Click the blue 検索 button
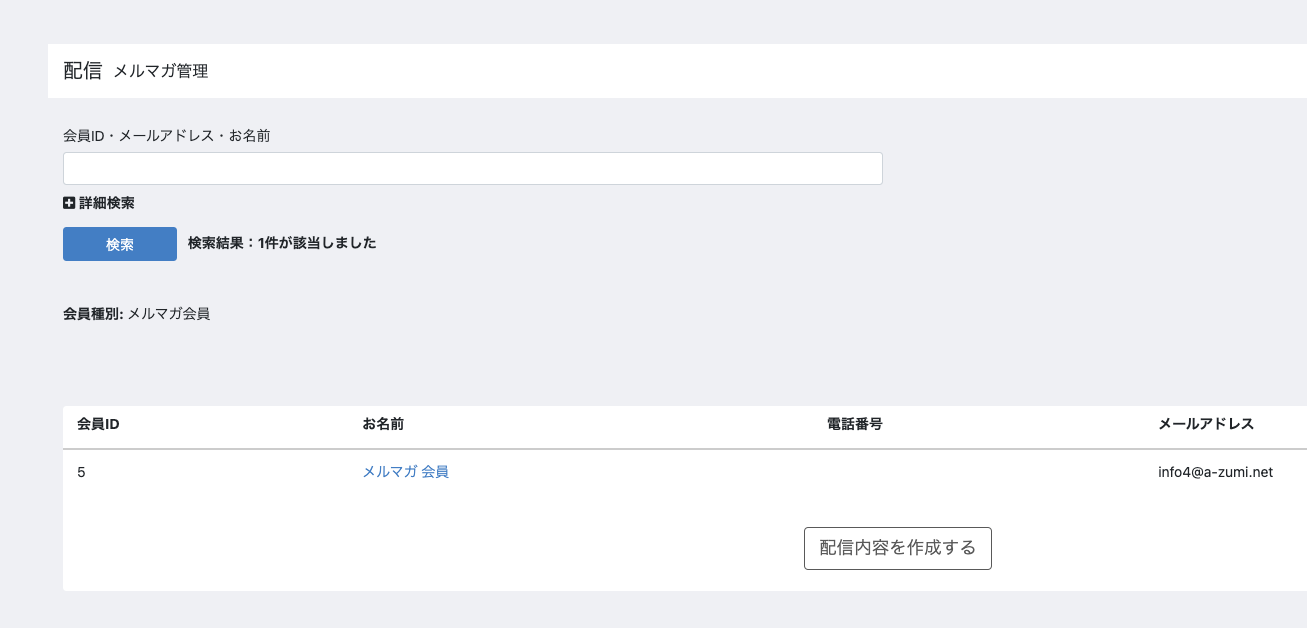Image resolution: width=1307 pixels, height=628 pixels. point(120,244)
